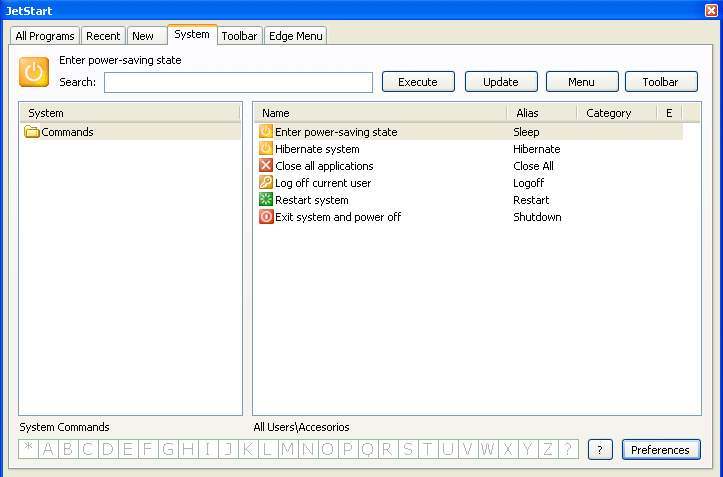The width and height of the screenshot is (723, 477).
Task: Filter by letter E in alphabet bar
Action: point(128,449)
